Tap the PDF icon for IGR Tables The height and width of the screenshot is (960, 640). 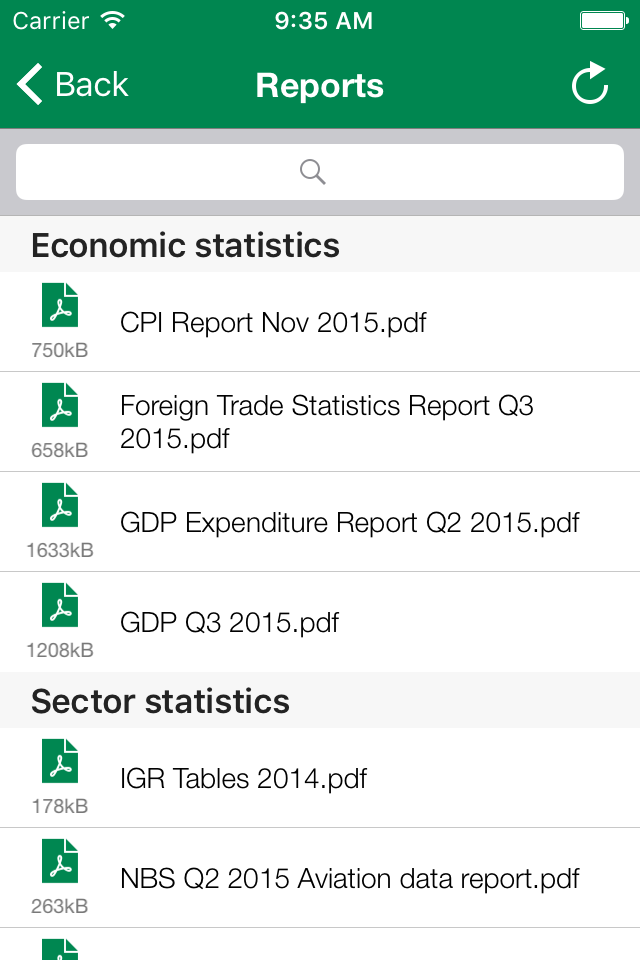click(60, 762)
